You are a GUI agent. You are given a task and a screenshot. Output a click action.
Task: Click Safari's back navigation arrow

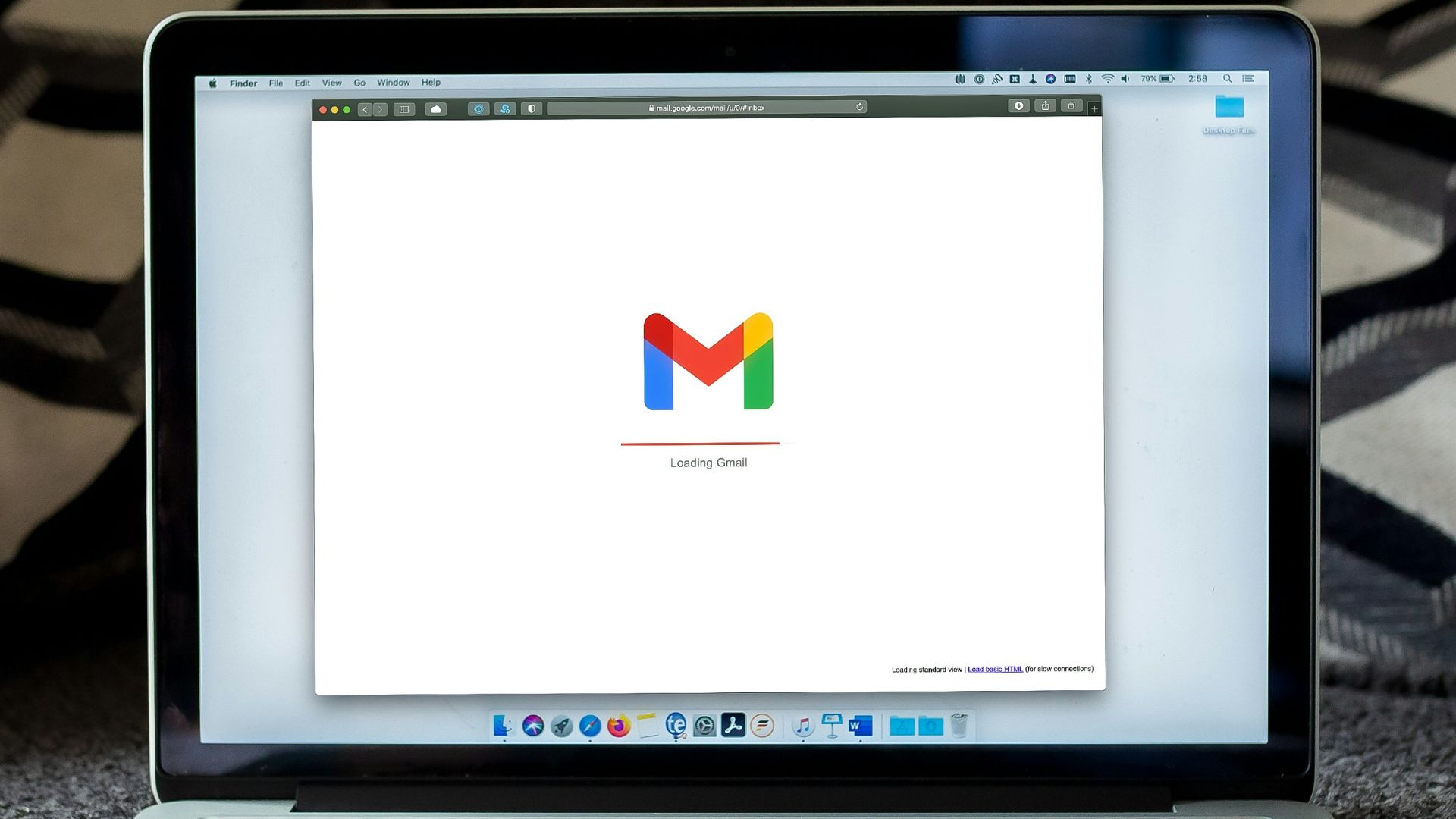coord(365,109)
